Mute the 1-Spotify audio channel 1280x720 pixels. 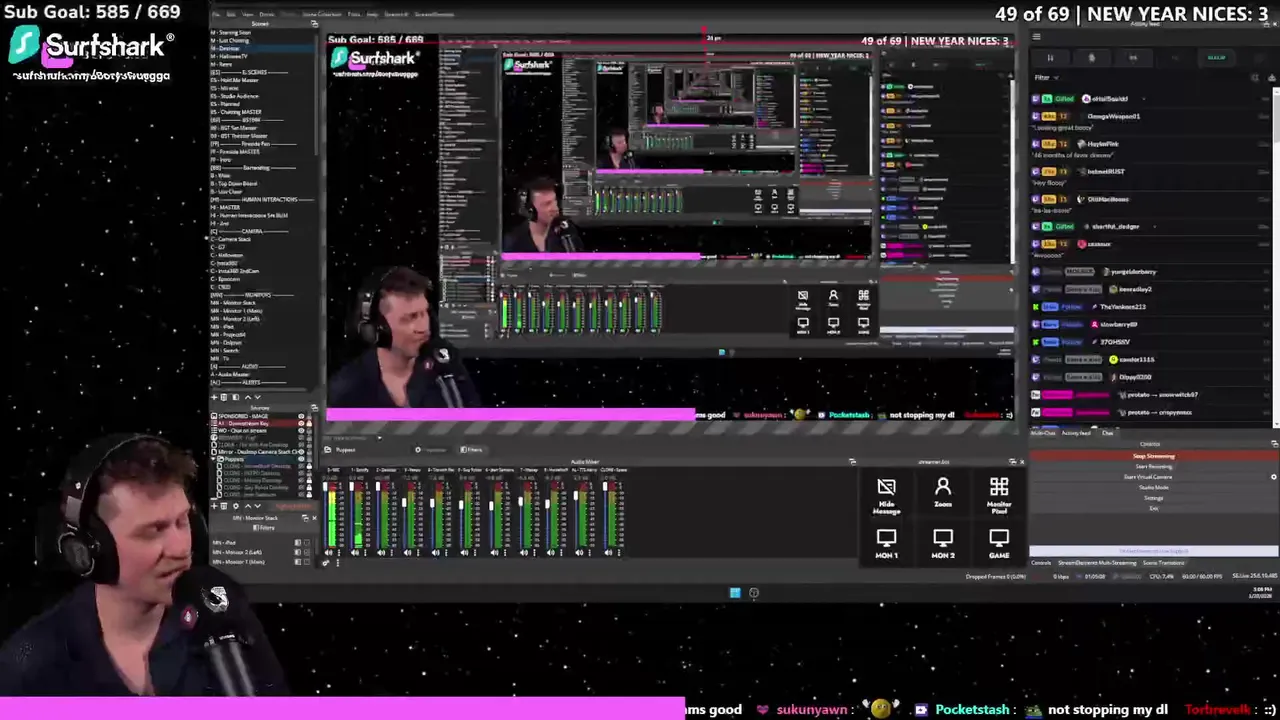pyautogui.click(x=355, y=553)
